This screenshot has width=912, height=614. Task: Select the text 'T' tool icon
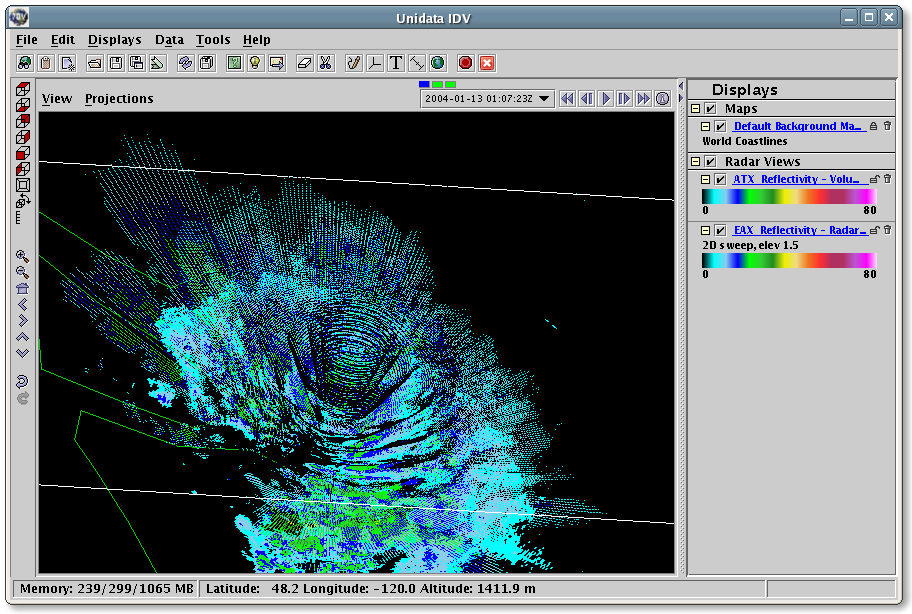click(x=396, y=63)
